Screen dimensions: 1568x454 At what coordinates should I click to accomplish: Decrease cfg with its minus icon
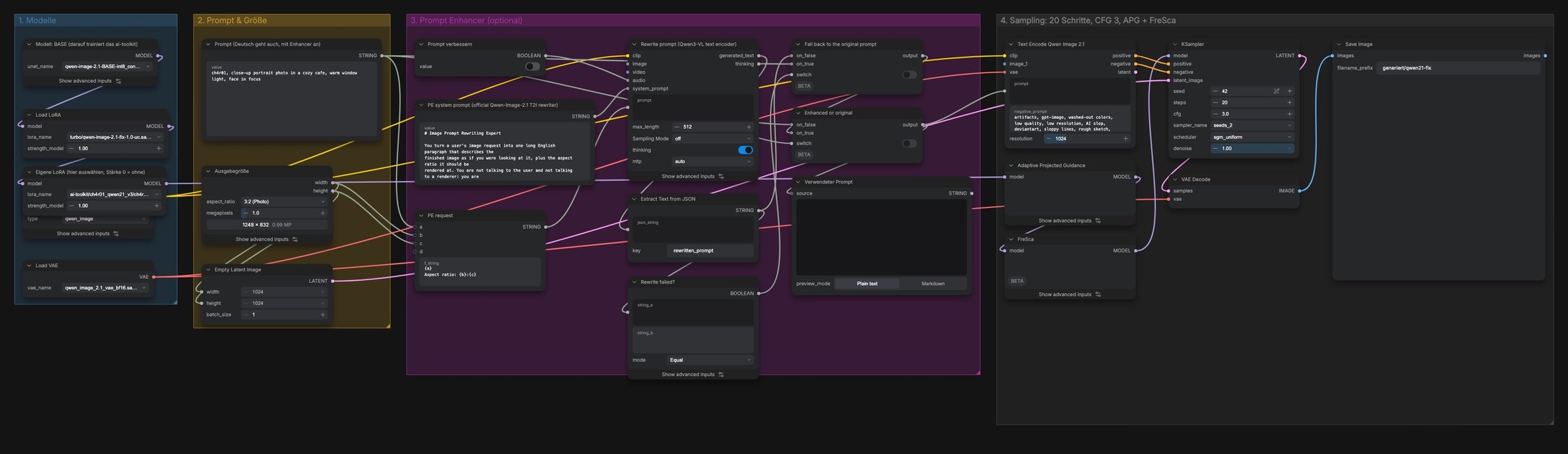1216,114
